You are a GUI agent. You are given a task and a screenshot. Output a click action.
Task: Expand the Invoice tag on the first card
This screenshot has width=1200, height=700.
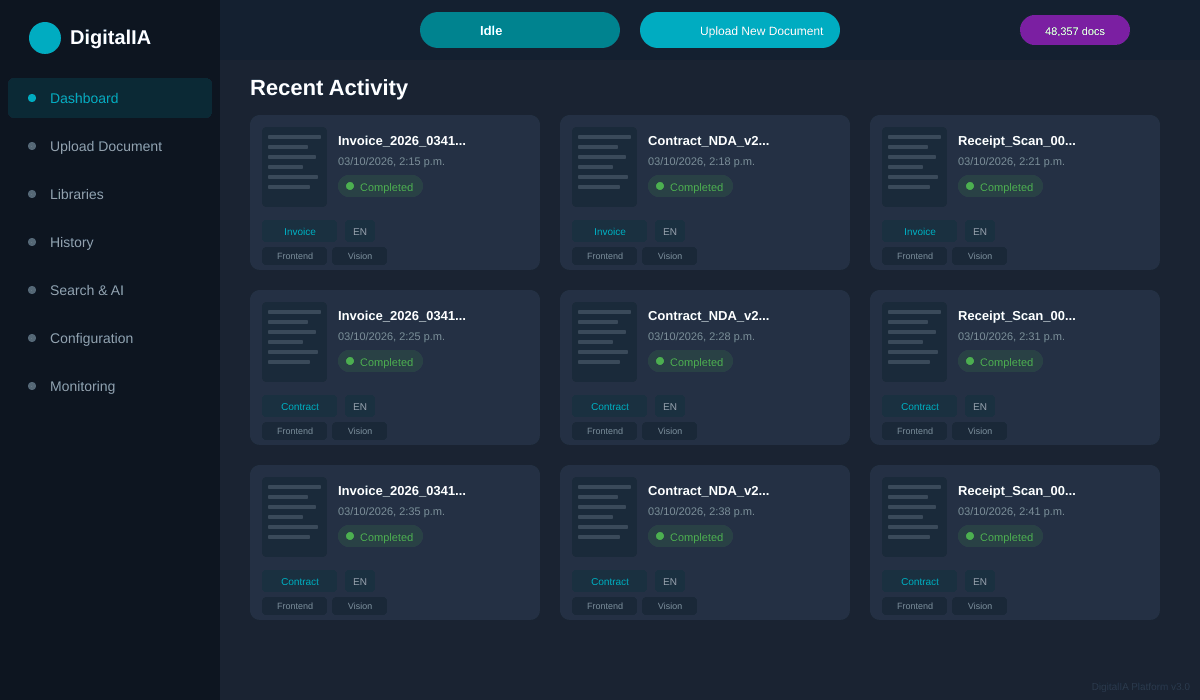coord(299,231)
